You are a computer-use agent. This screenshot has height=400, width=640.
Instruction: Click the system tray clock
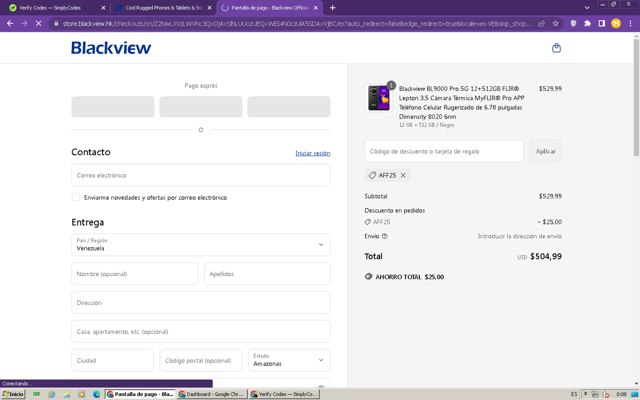click(x=621, y=394)
